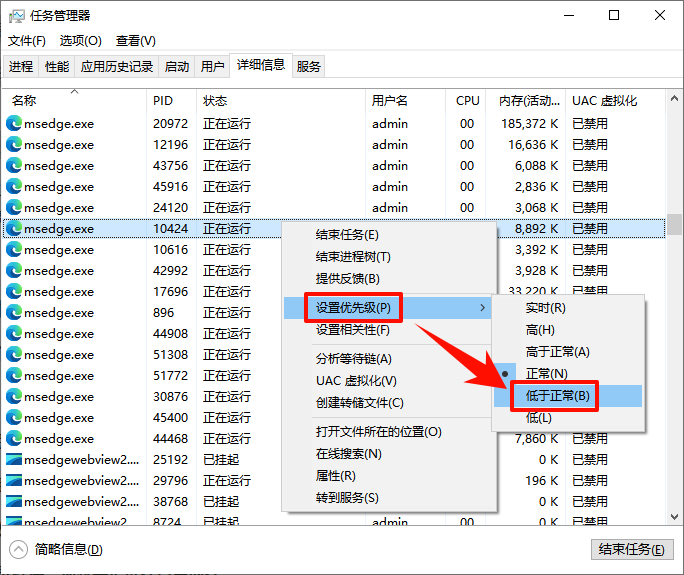
Task: Select 高(H) priority
Action: pos(568,330)
